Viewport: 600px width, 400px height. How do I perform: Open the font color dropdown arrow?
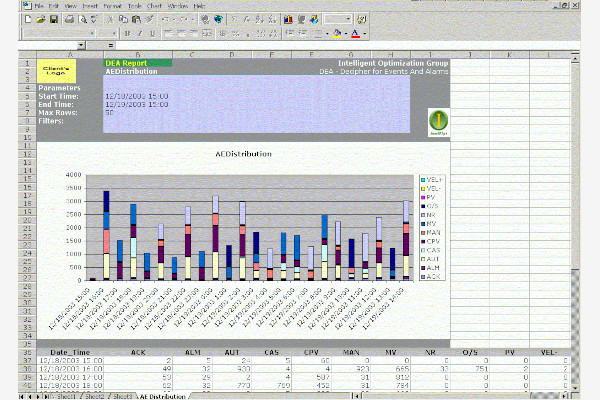click(x=364, y=33)
